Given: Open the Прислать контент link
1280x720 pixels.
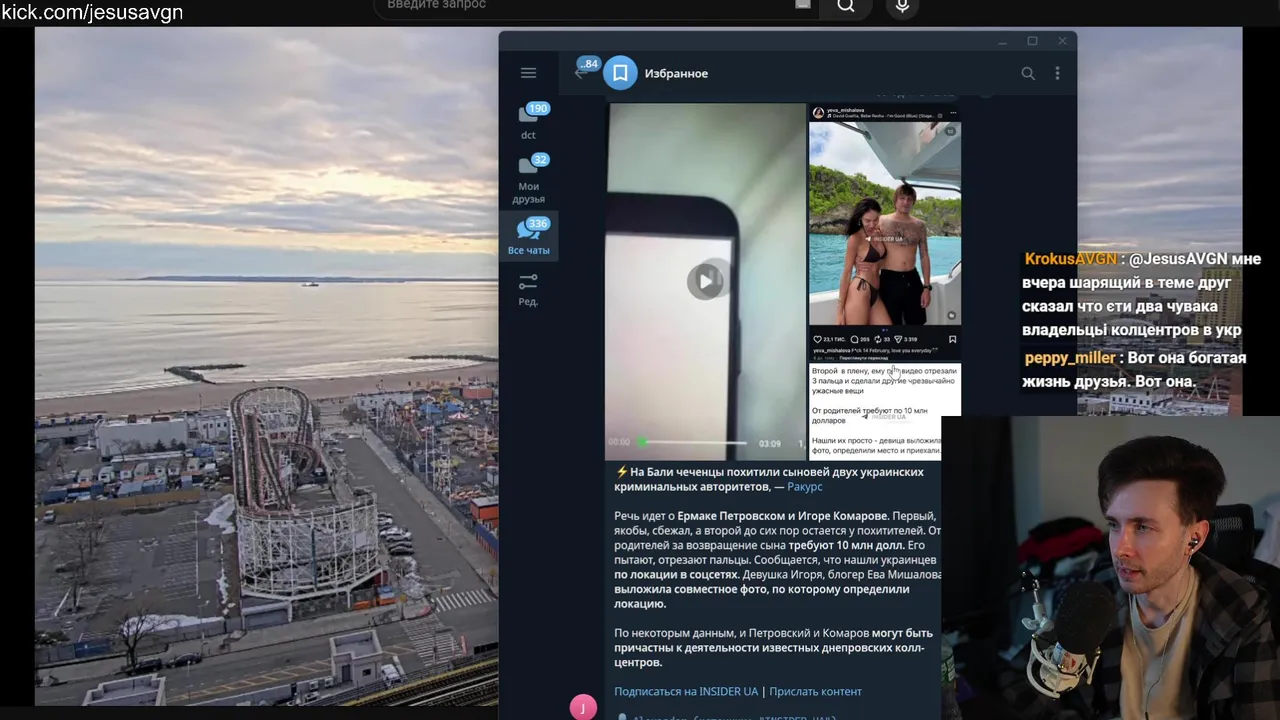Looking at the screenshot, I should tap(815, 691).
